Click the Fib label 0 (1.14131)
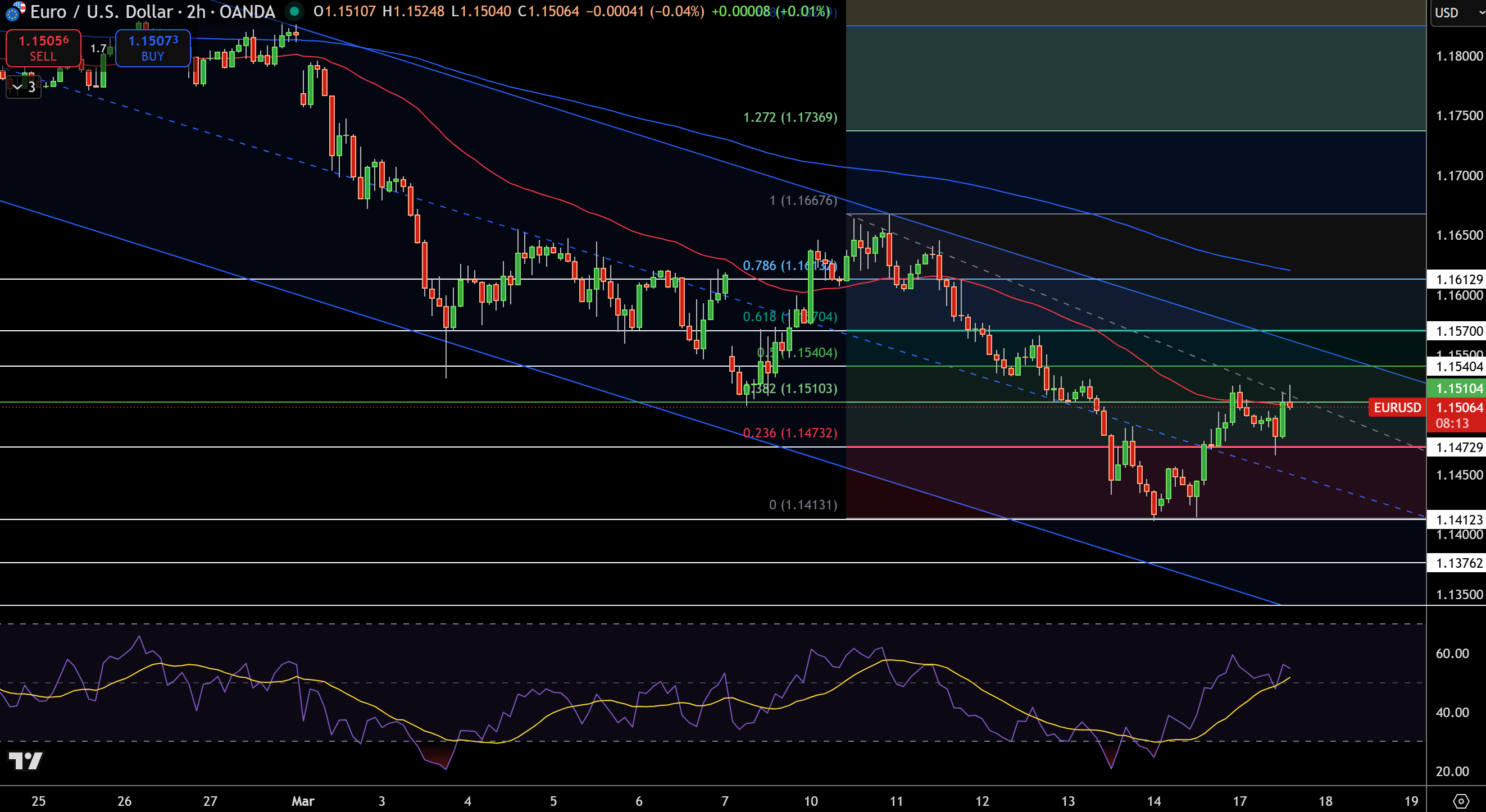The height and width of the screenshot is (812, 1486). click(803, 505)
